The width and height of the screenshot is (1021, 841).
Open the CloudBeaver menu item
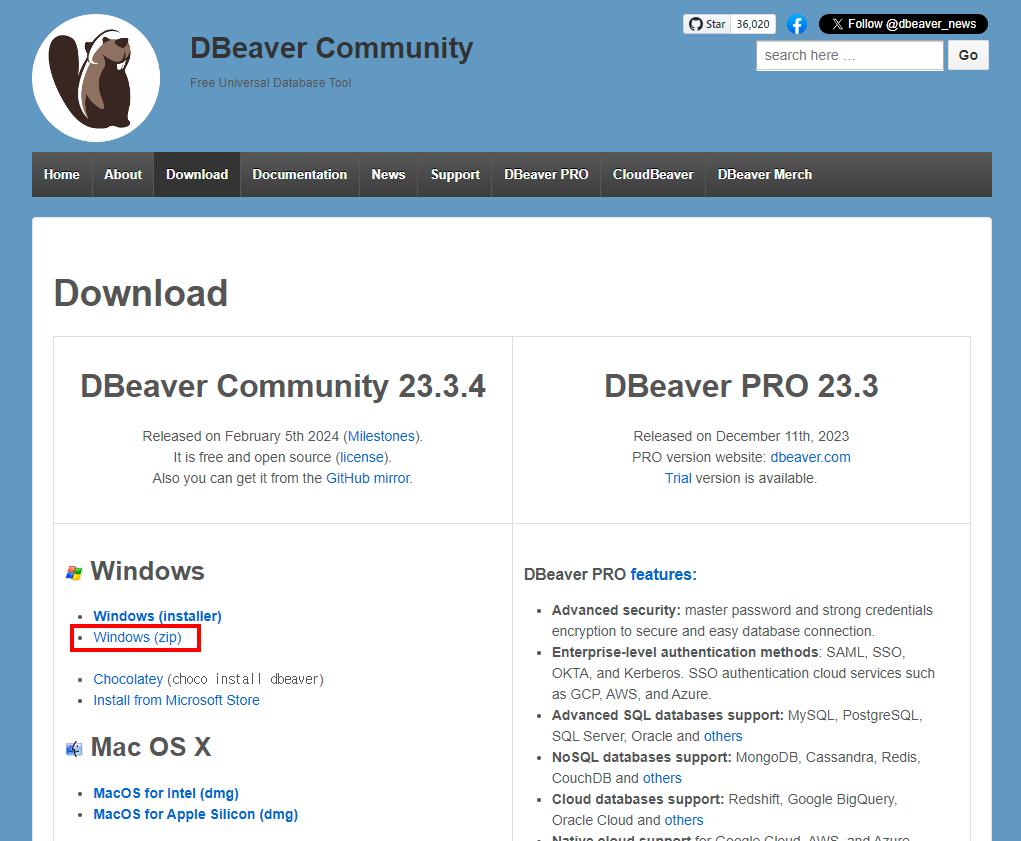click(x=652, y=174)
